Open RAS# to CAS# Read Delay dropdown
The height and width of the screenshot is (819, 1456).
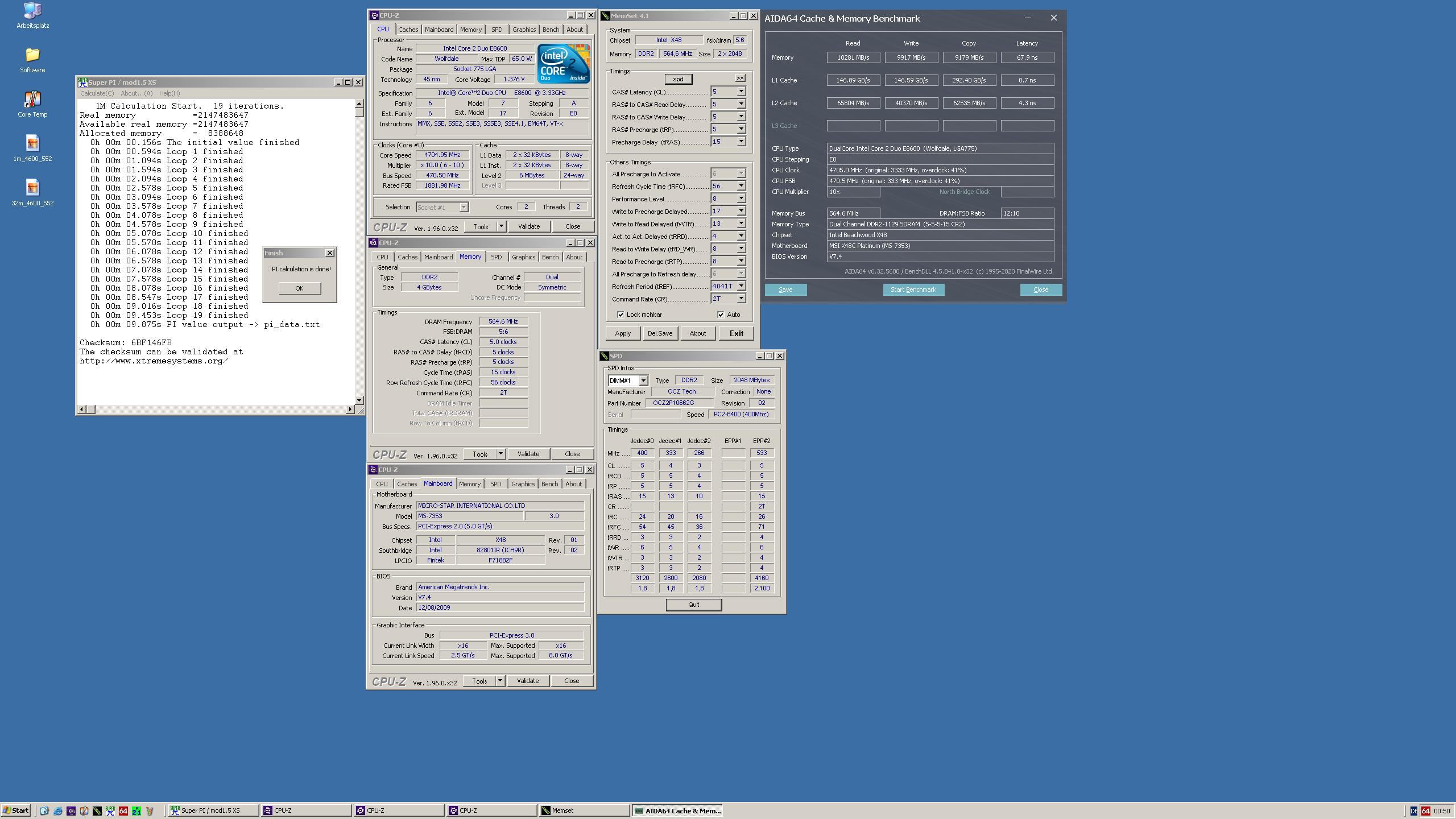[x=741, y=104]
